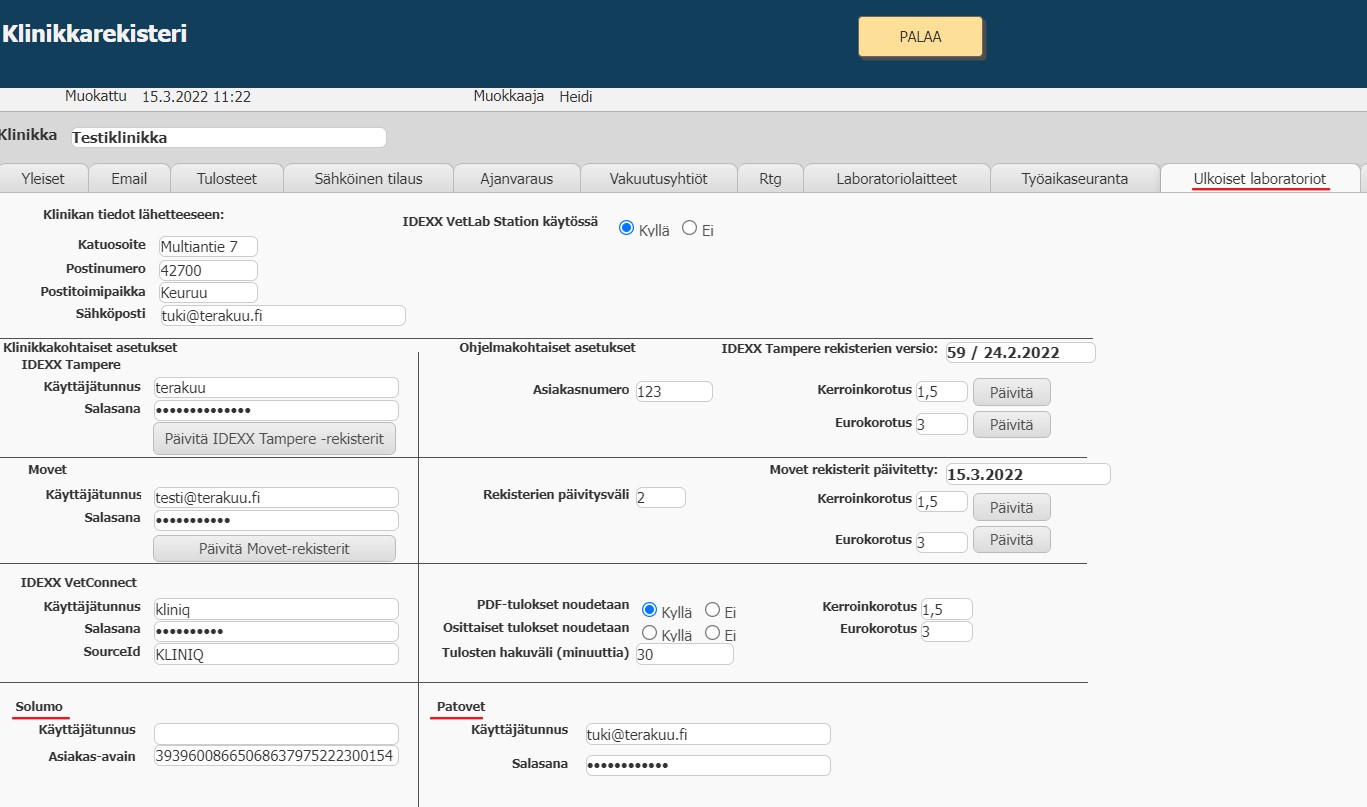Click the Ulkoiset laboratoriot tab

pyautogui.click(x=1260, y=178)
